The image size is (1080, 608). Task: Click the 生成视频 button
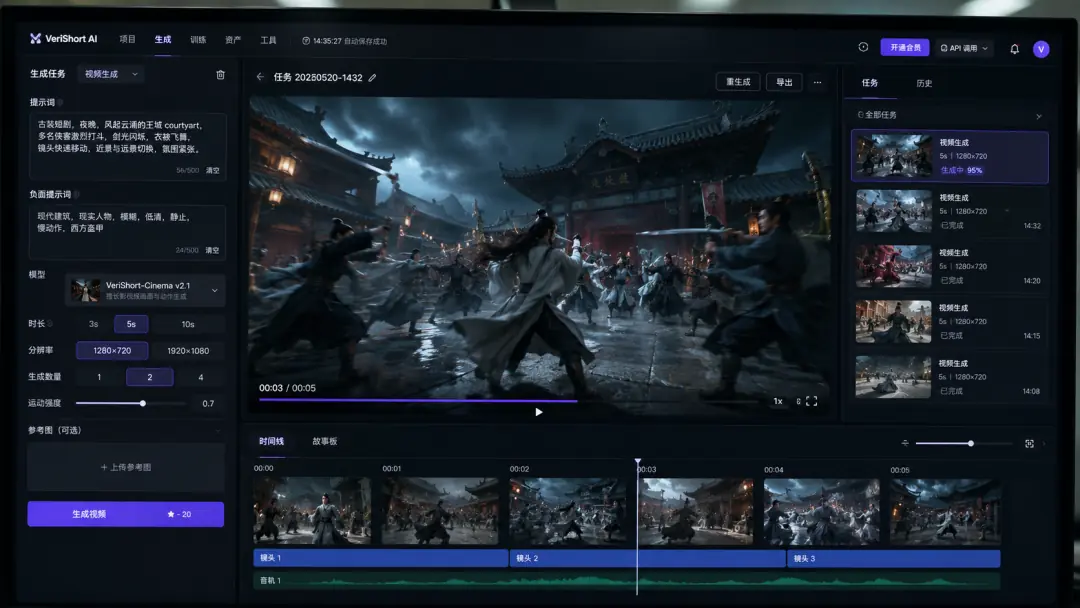pyautogui.click(x=125, y=514)
